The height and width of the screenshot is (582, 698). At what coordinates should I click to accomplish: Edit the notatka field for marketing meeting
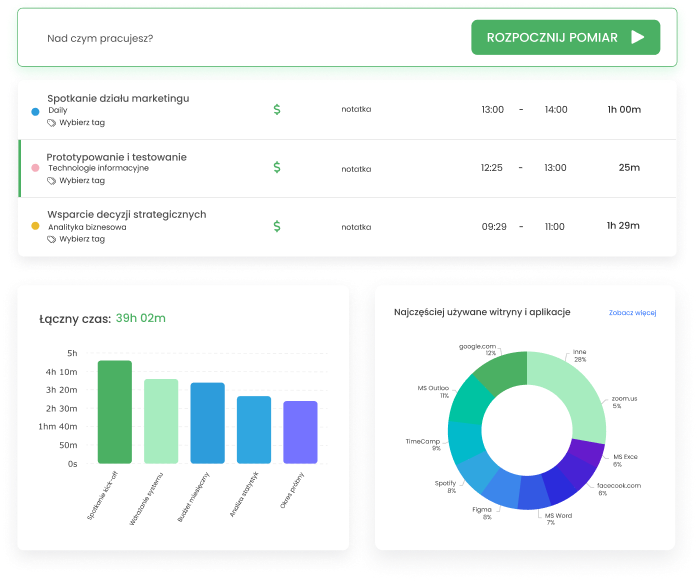pos(356,110)
